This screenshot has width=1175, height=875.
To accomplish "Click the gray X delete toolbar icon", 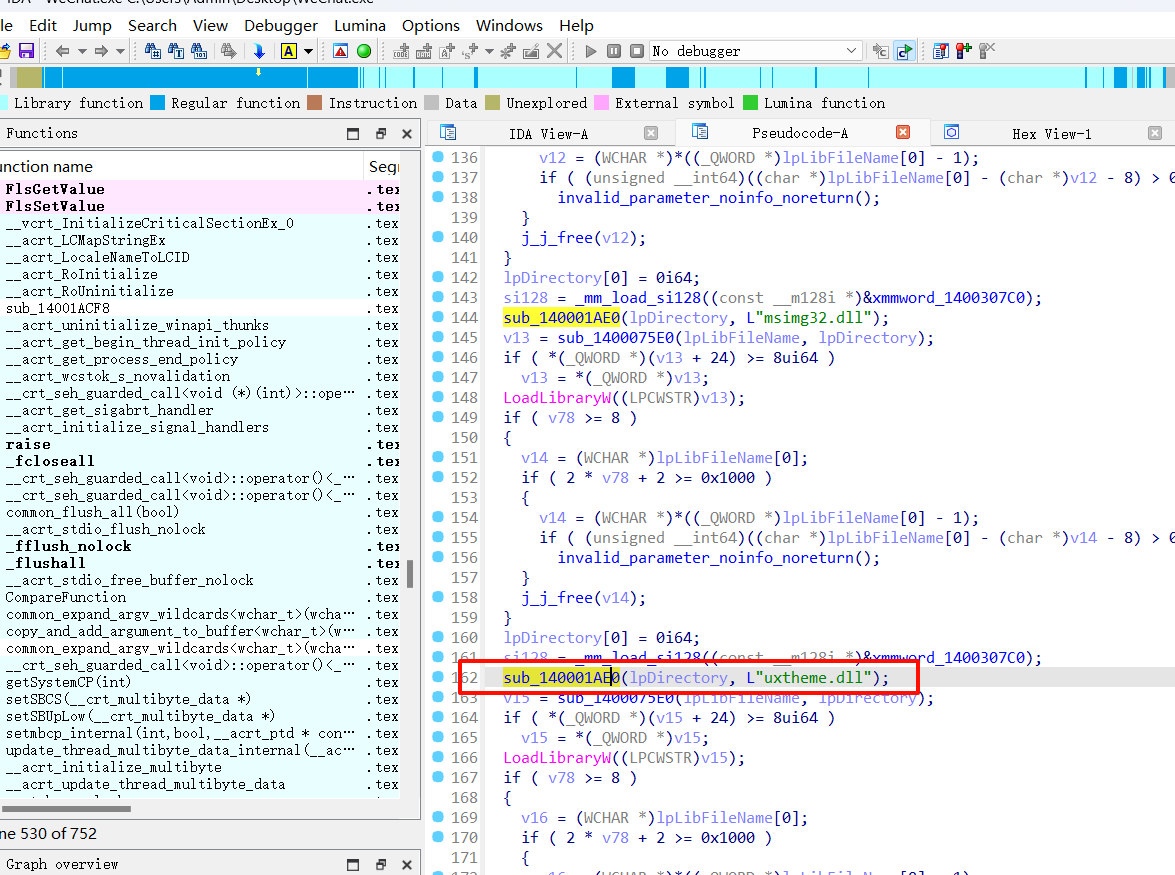I will [x=554, y=51].
